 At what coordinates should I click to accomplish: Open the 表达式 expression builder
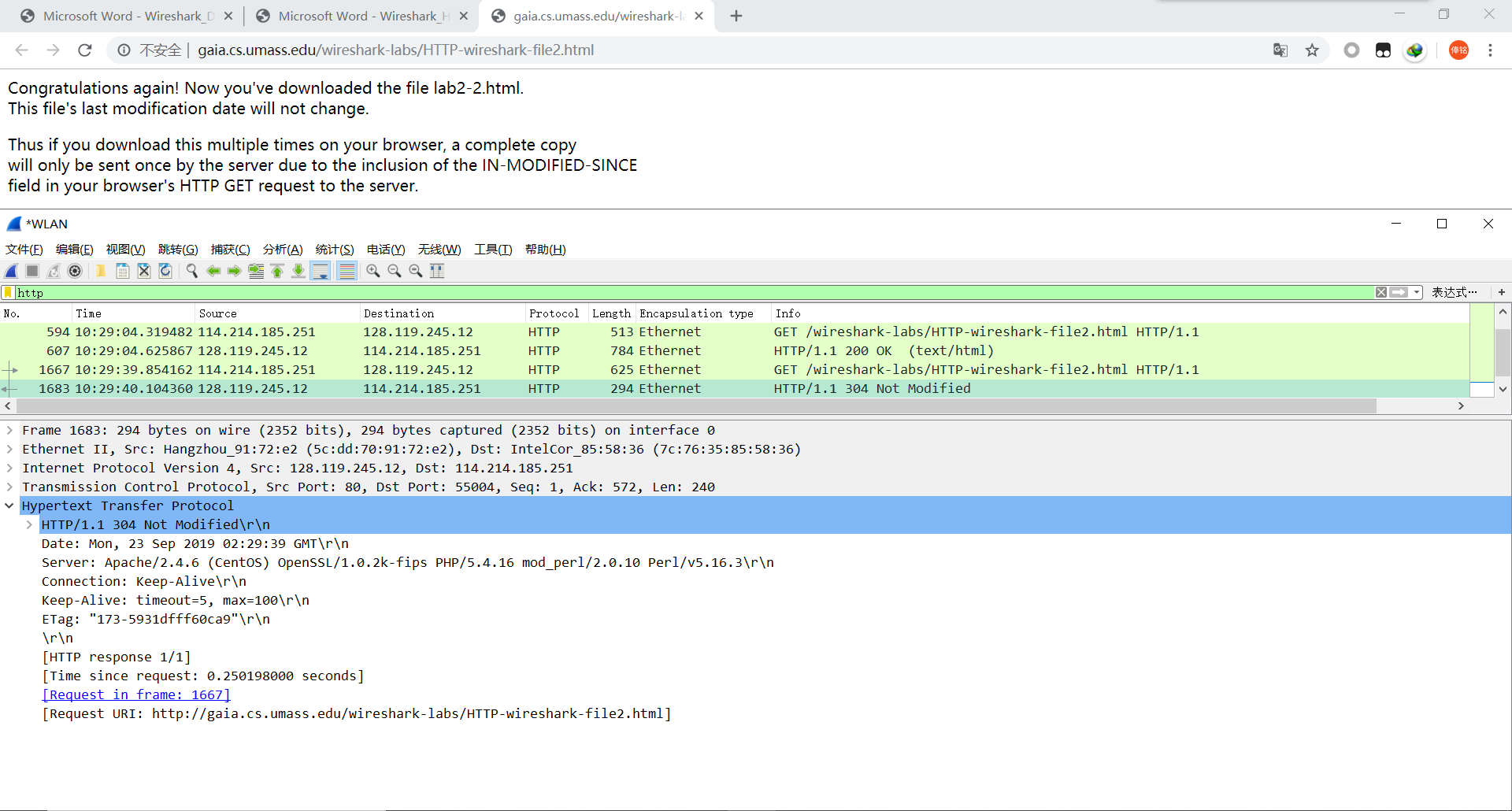1454,292
